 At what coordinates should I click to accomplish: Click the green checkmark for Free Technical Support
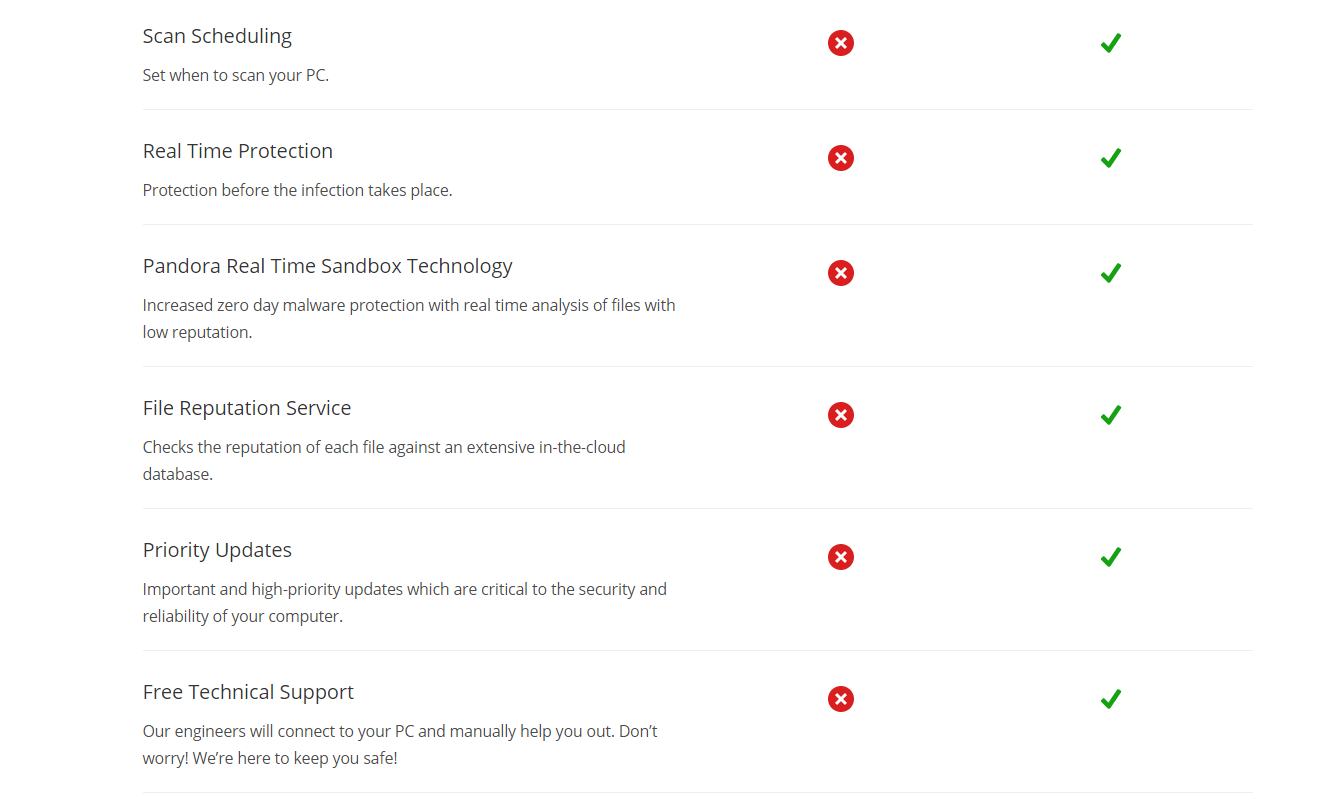[1110, 699]
